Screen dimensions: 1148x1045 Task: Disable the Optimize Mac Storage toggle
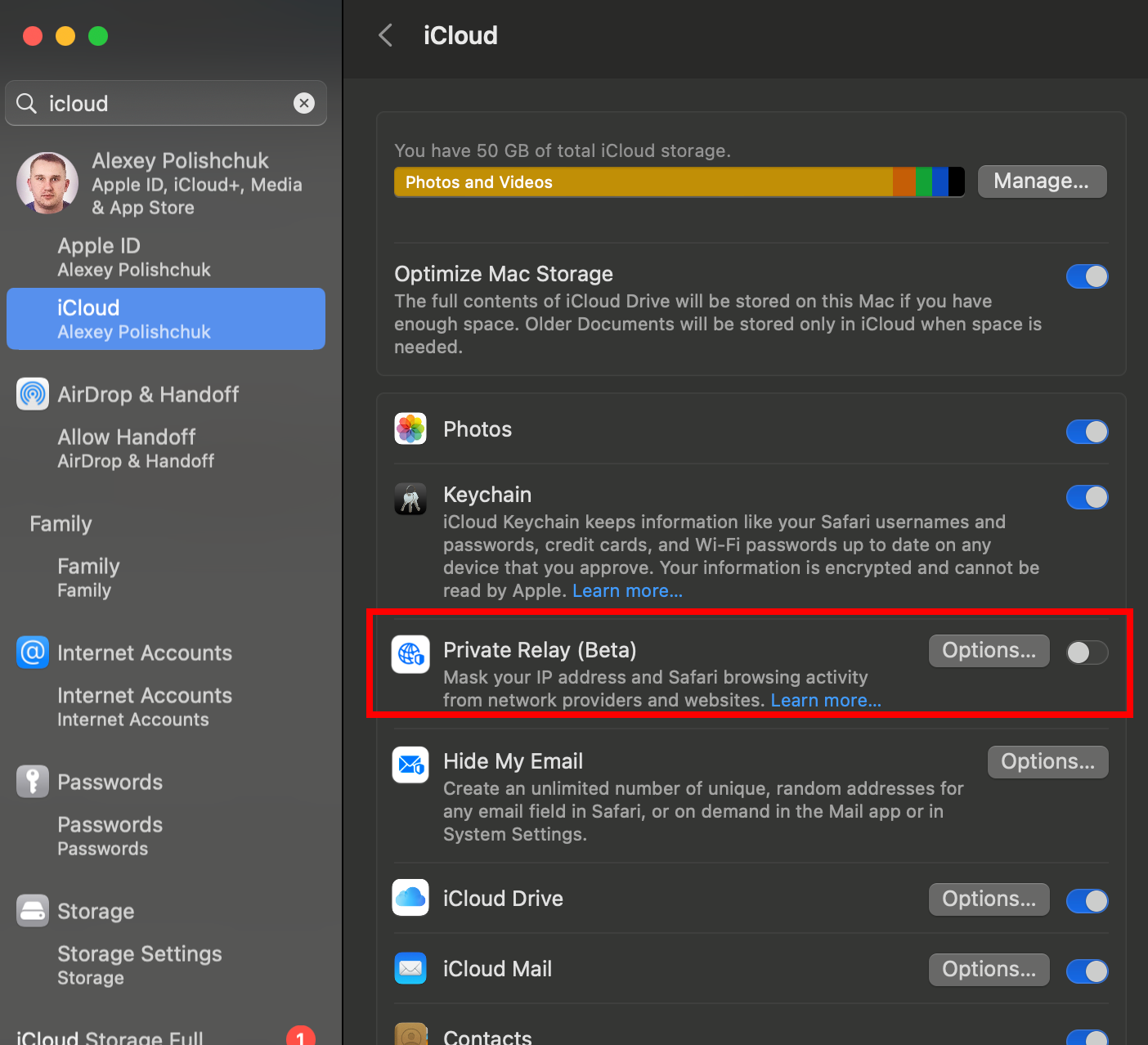pyautogui.click(x=1087, y=276)
